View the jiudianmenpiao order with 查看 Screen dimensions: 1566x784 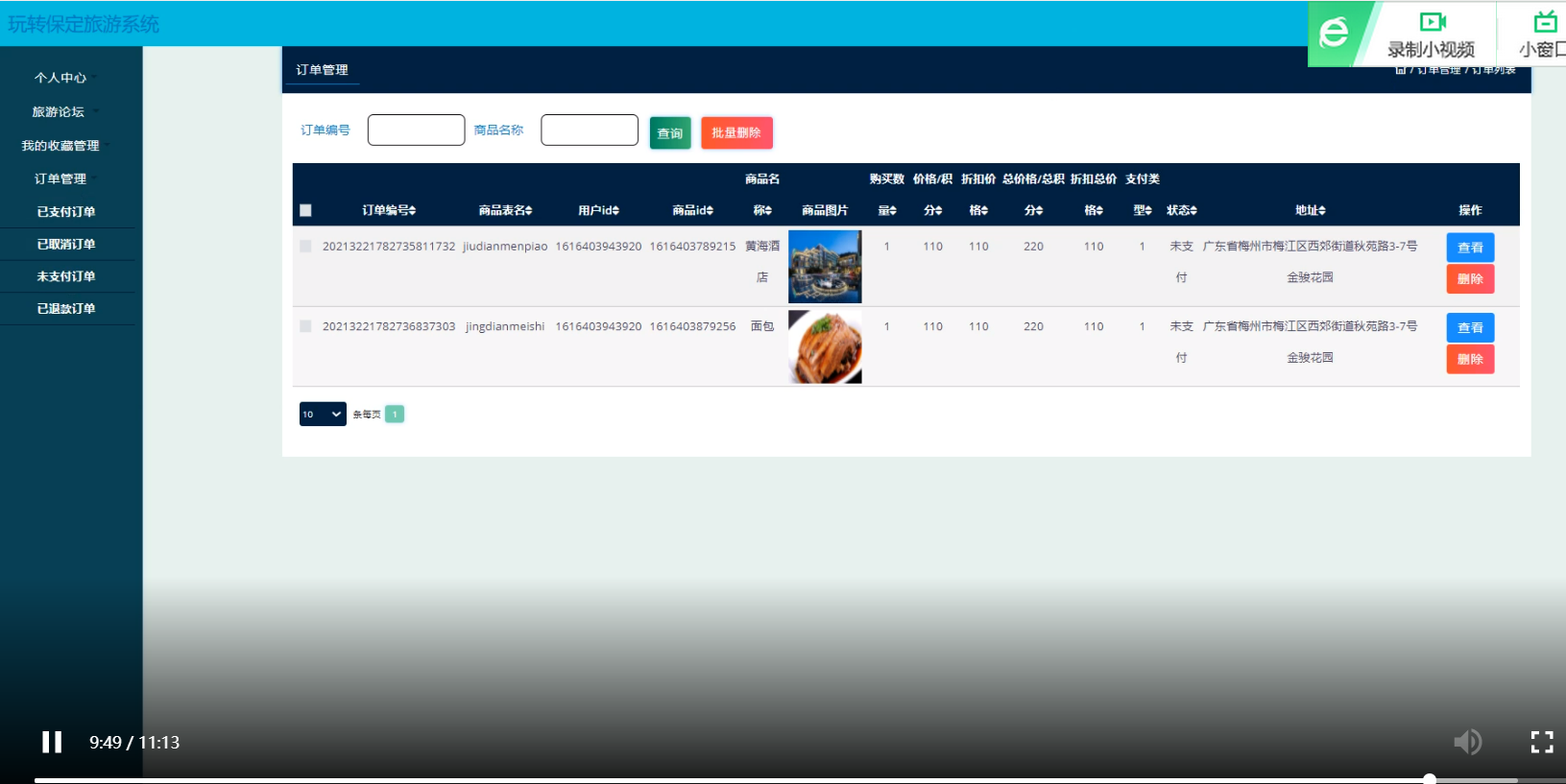pos(1470,248)
